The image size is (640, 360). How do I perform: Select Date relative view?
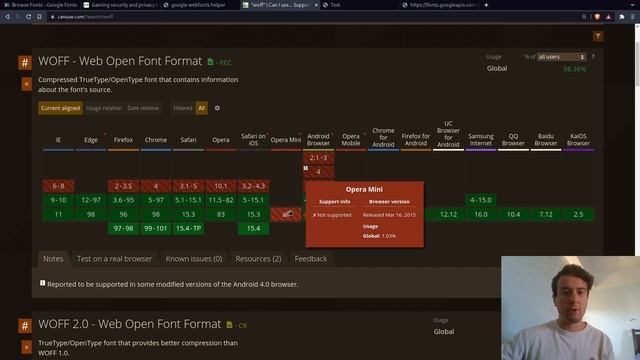(143, 108)
